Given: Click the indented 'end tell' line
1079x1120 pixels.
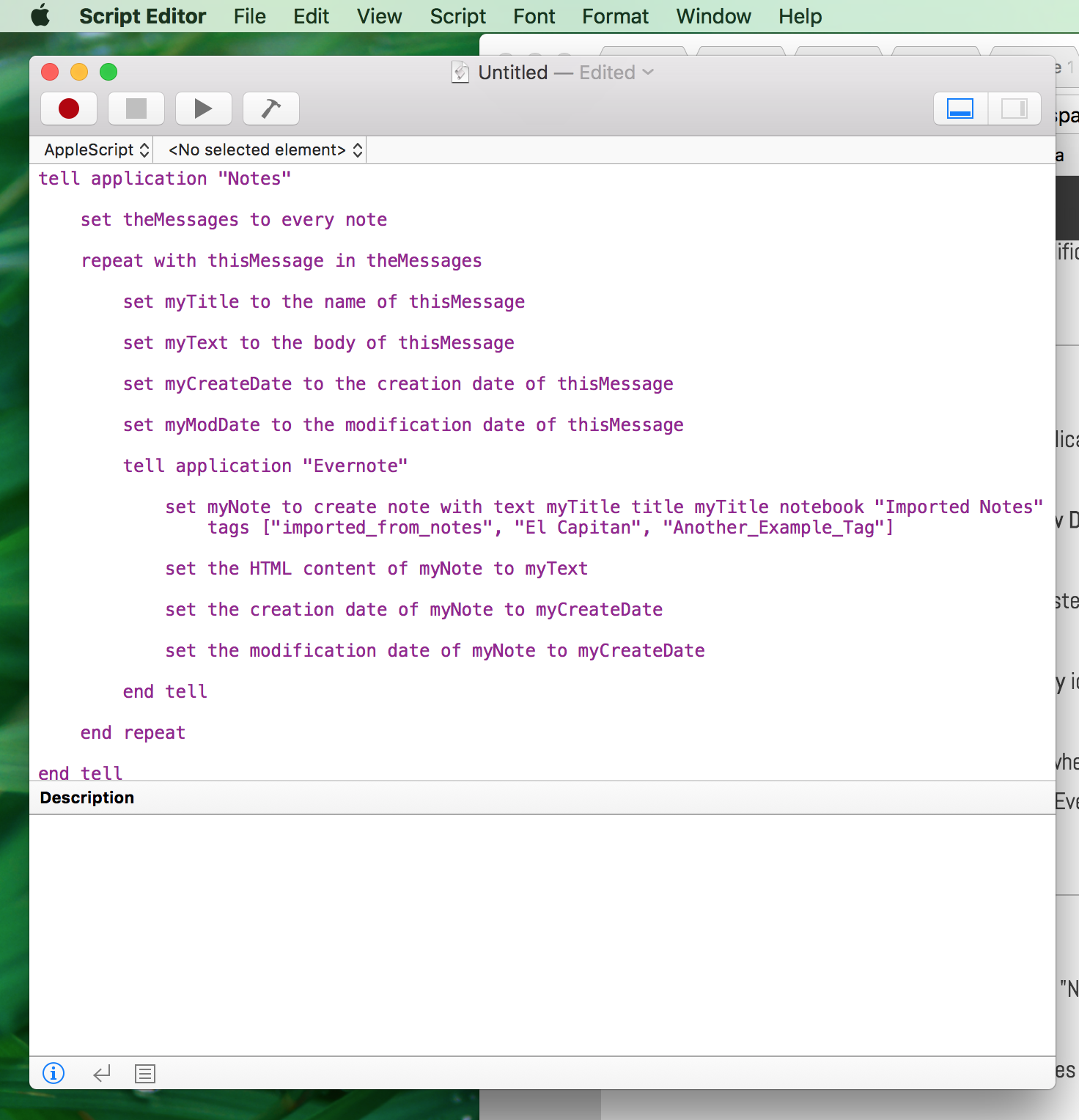Looking at the screenshot, I should (165, 691).
